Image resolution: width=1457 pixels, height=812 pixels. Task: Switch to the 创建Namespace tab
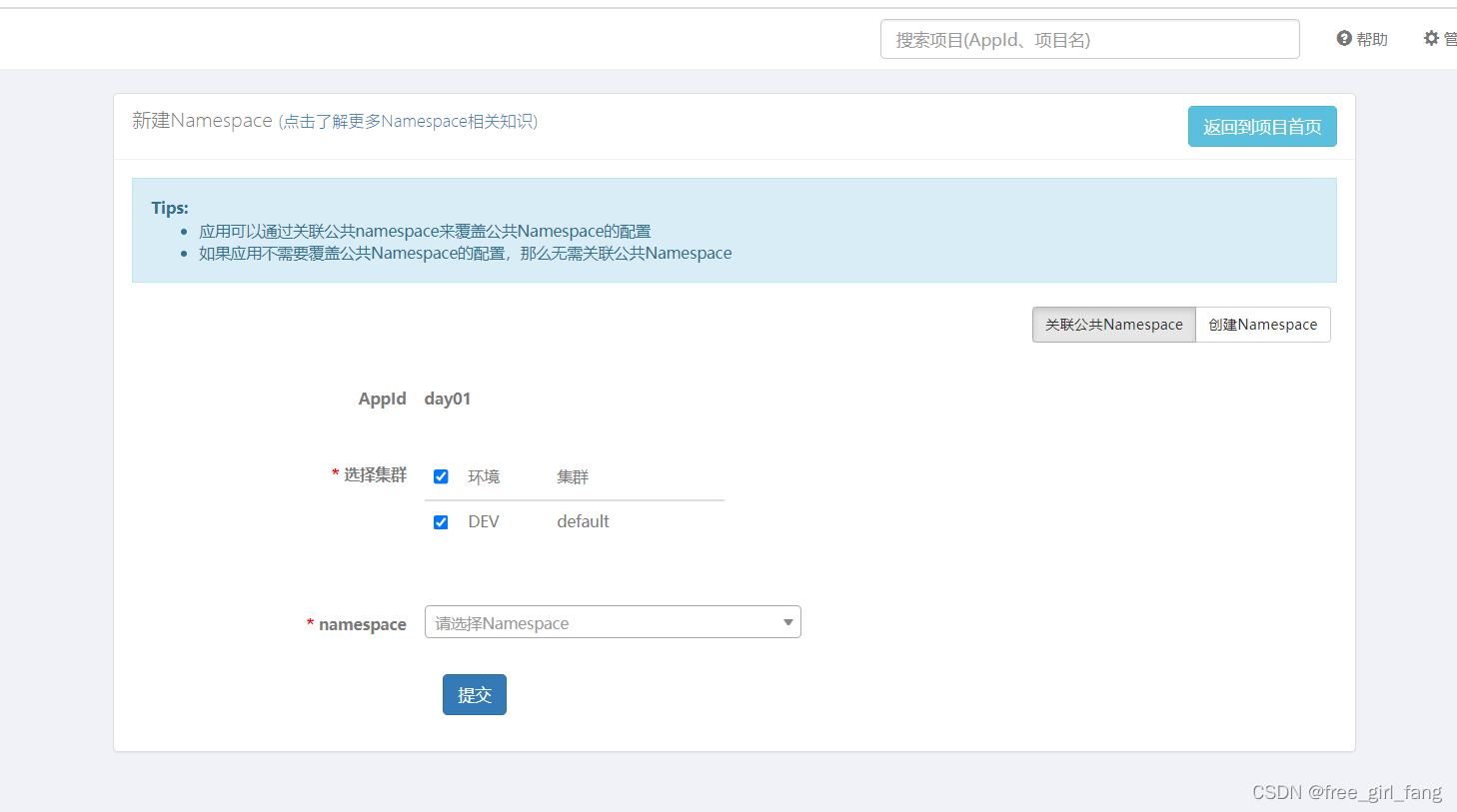point(1262,325)
